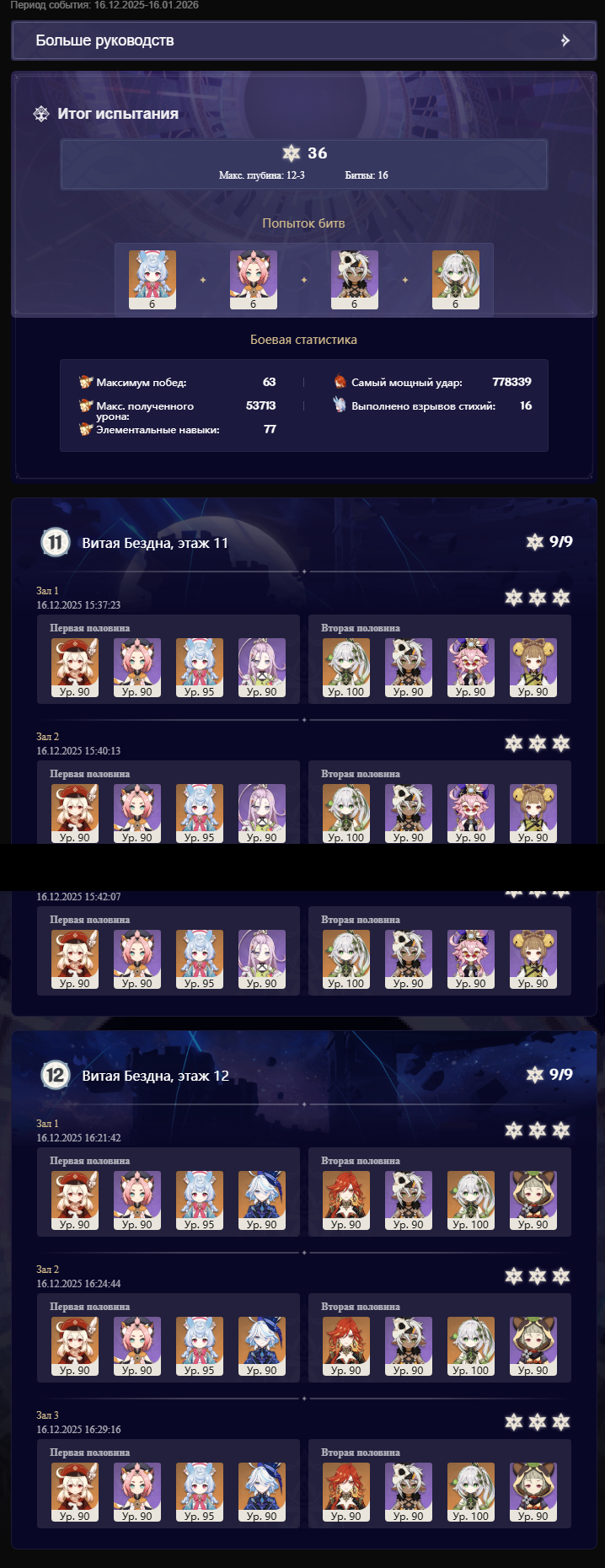
Task: Open the floor 11 number badge
Action: [x=56, y=542]
